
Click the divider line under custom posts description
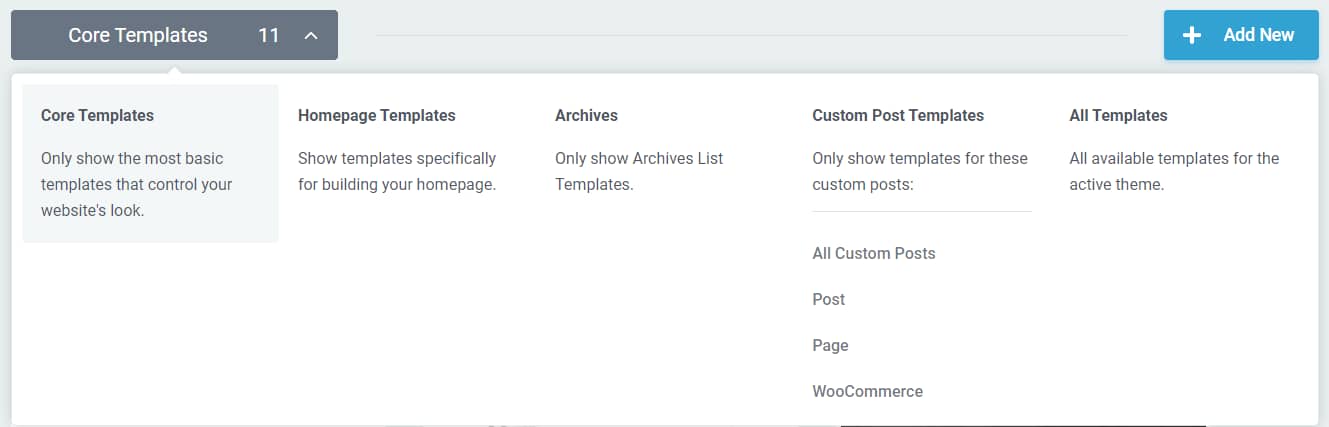pos(922,211)
